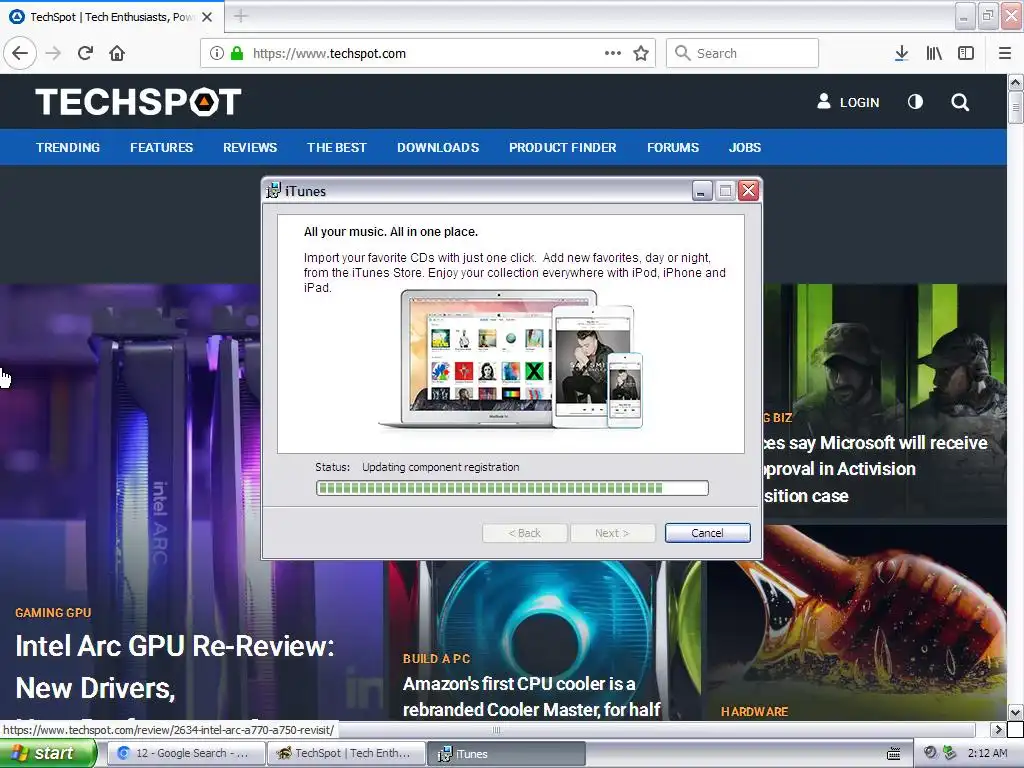Open THE BEST nav item
The image size is (1024, 768).
[x=337, y=148]
